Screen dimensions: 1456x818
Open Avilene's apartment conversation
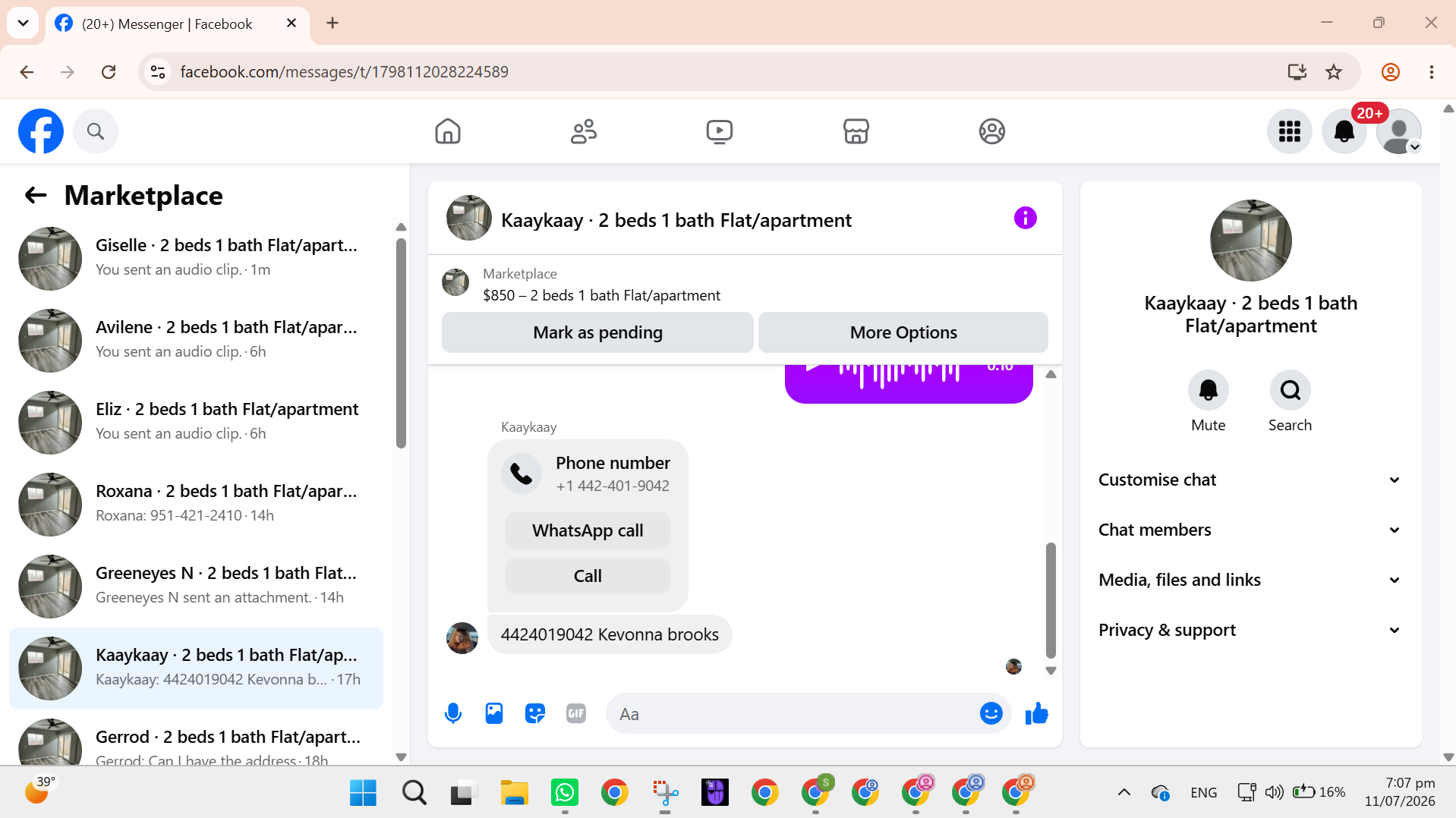point(196,340)
